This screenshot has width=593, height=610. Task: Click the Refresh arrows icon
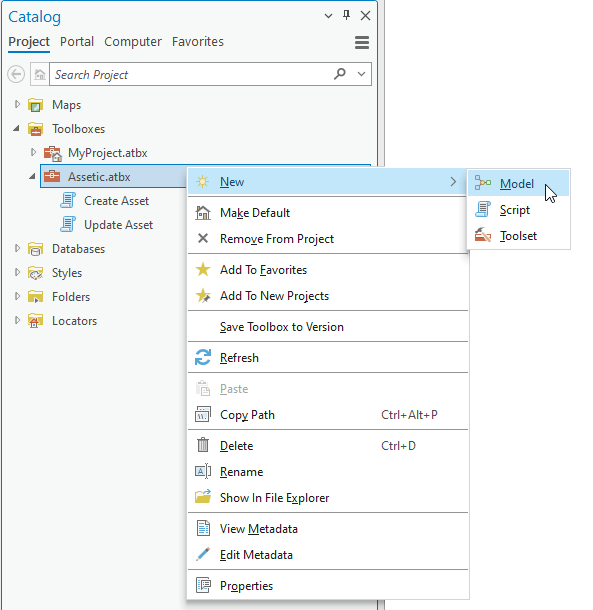point(203,357)
